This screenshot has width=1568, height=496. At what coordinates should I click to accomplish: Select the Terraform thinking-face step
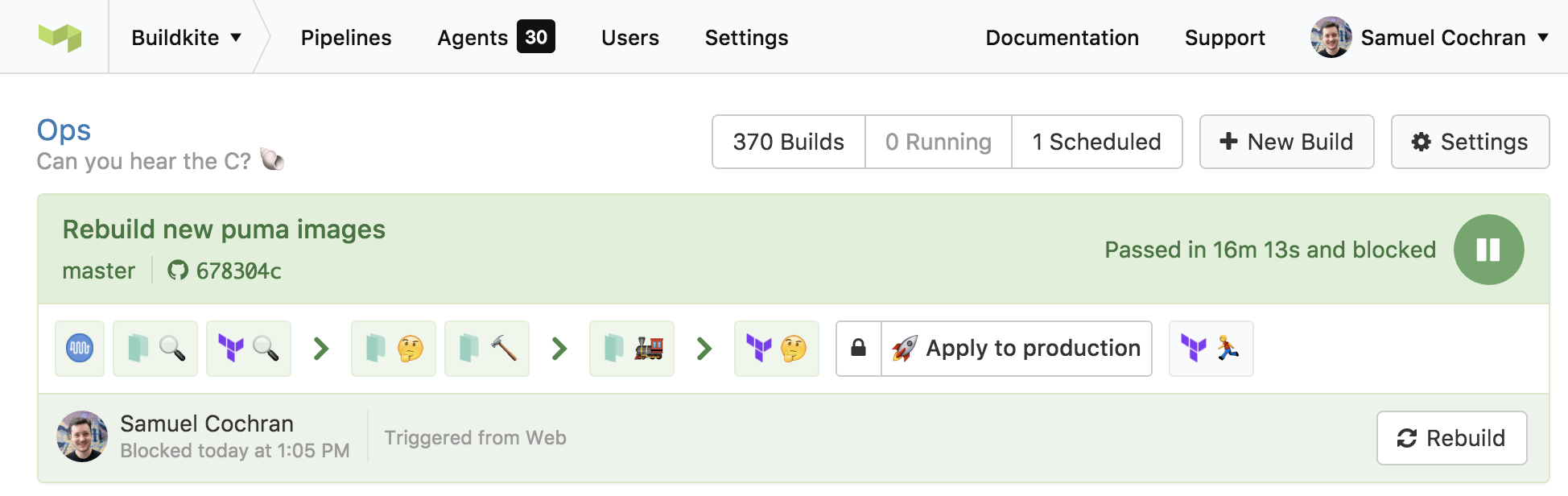pyautogui.click(x=777, y=349)
